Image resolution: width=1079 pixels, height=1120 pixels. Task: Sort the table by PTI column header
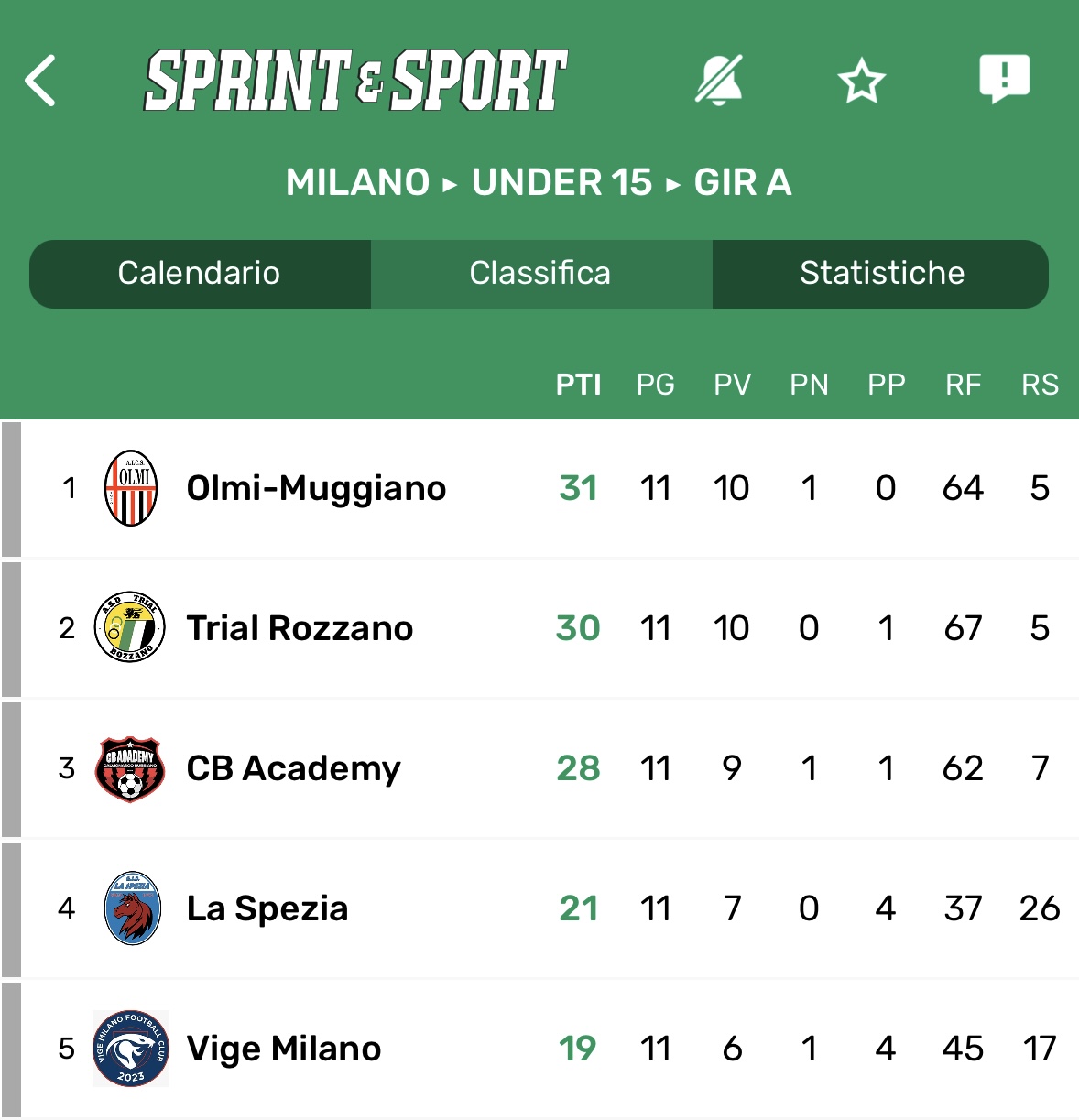(578, 385)
